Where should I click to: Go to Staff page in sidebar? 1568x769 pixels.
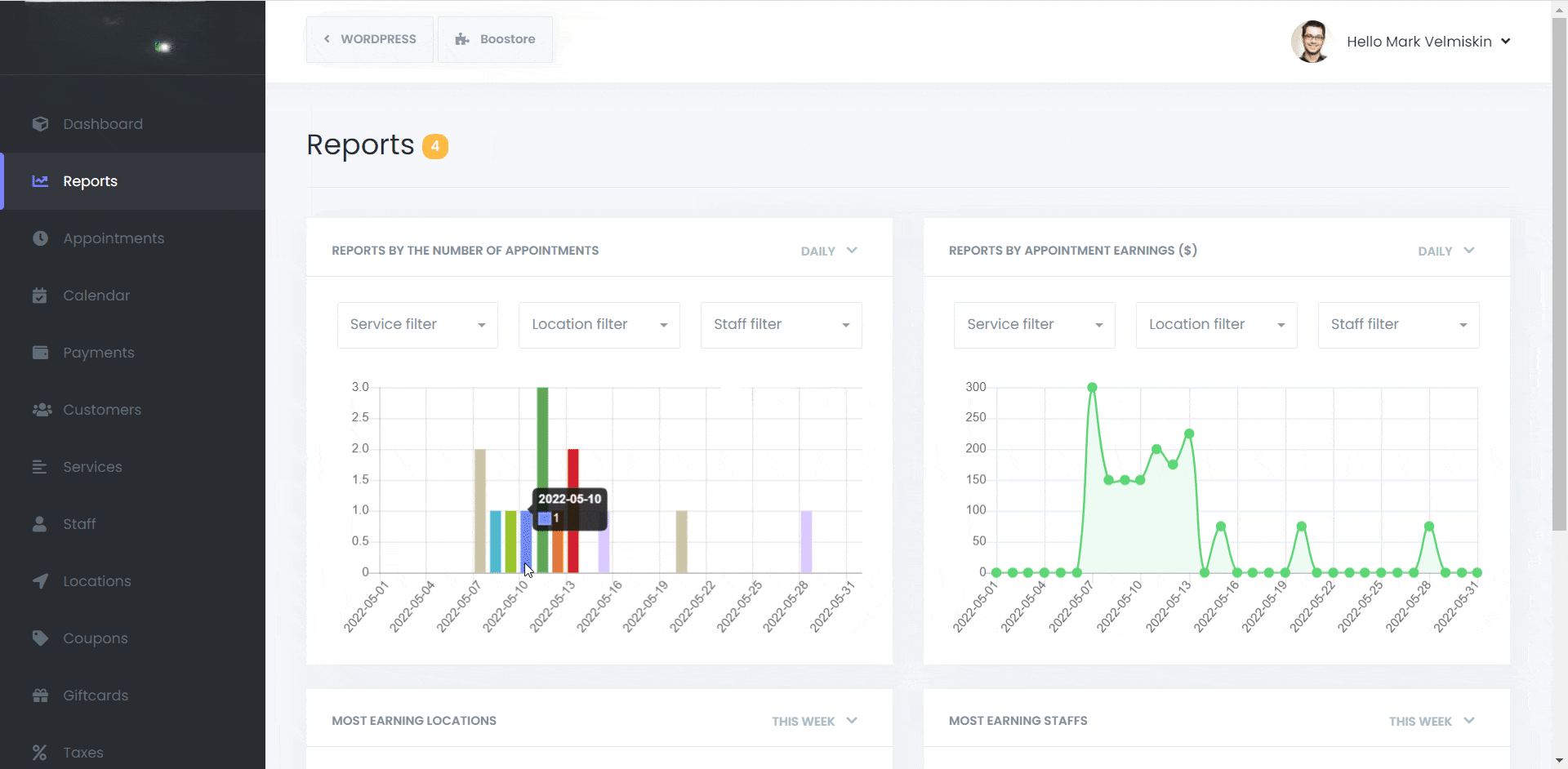coord(79,524)
